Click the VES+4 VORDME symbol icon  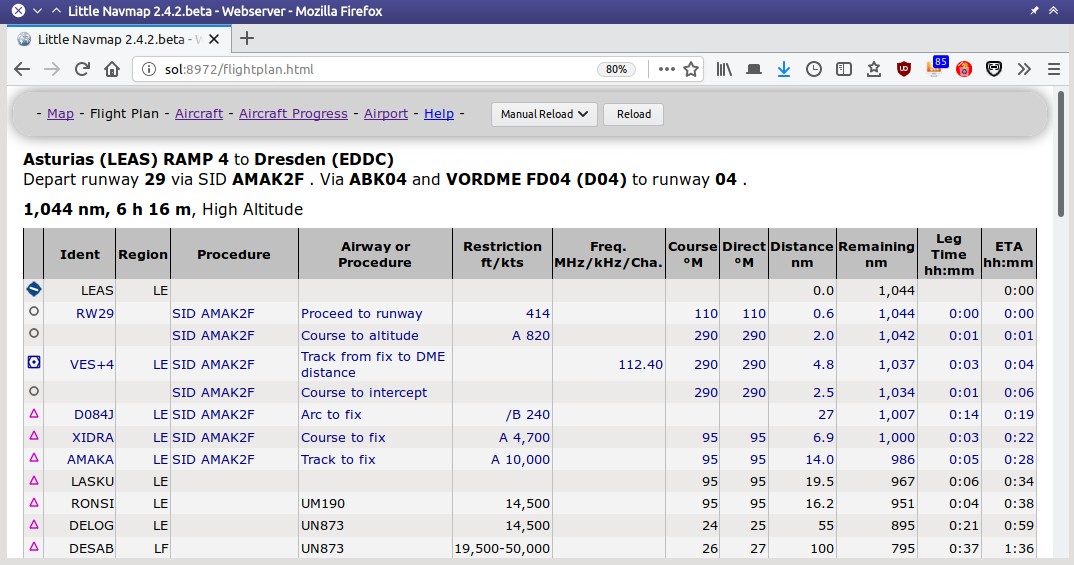[34, 362]
